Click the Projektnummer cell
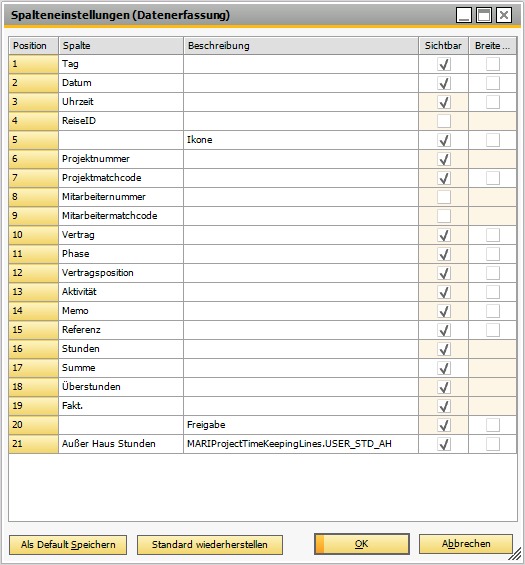Viewport: 525px width, 565px height. (x=121, y=159)
